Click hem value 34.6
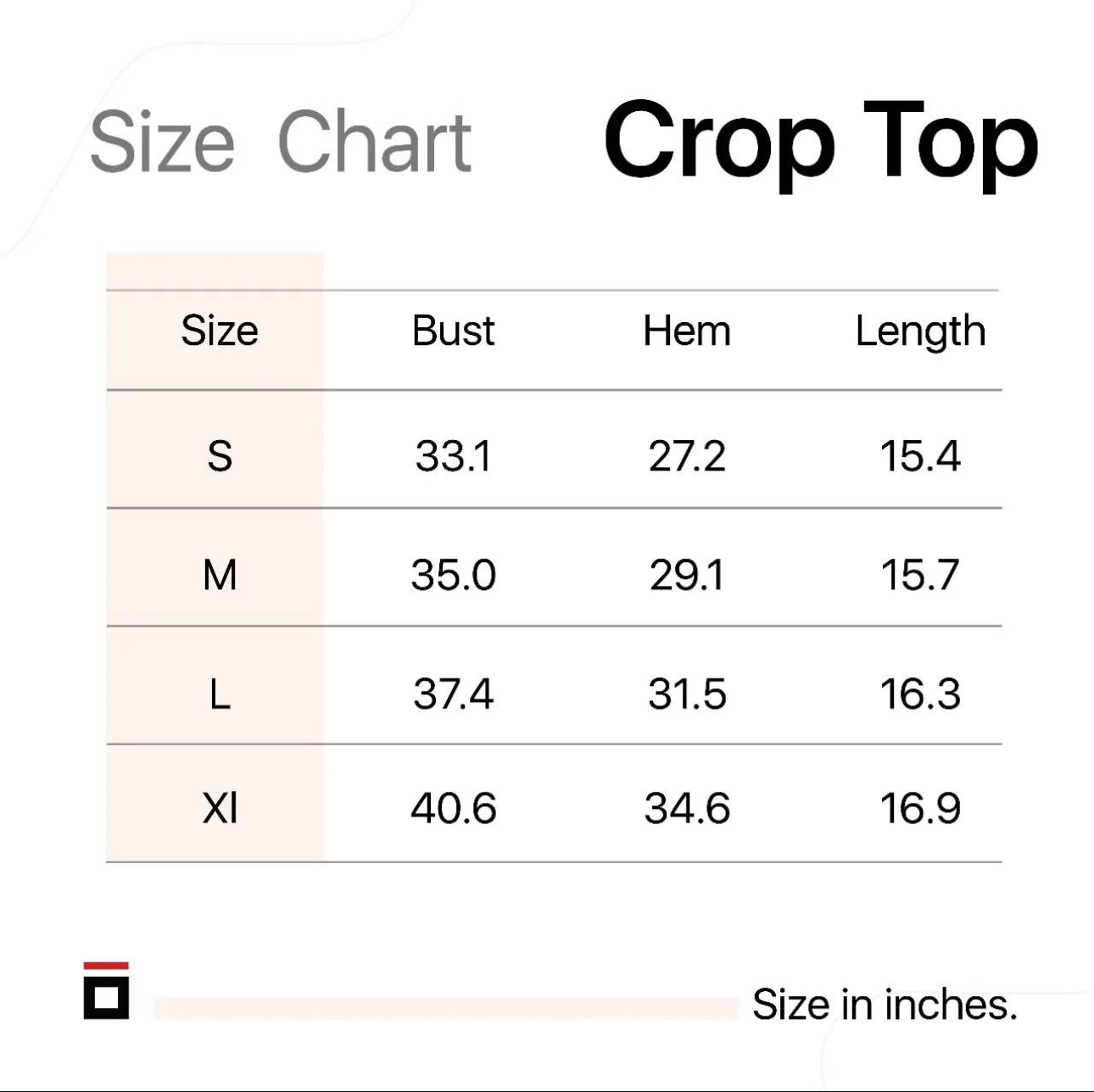1094x1092 pixels. pyautogui.click(x=686, y=807)
